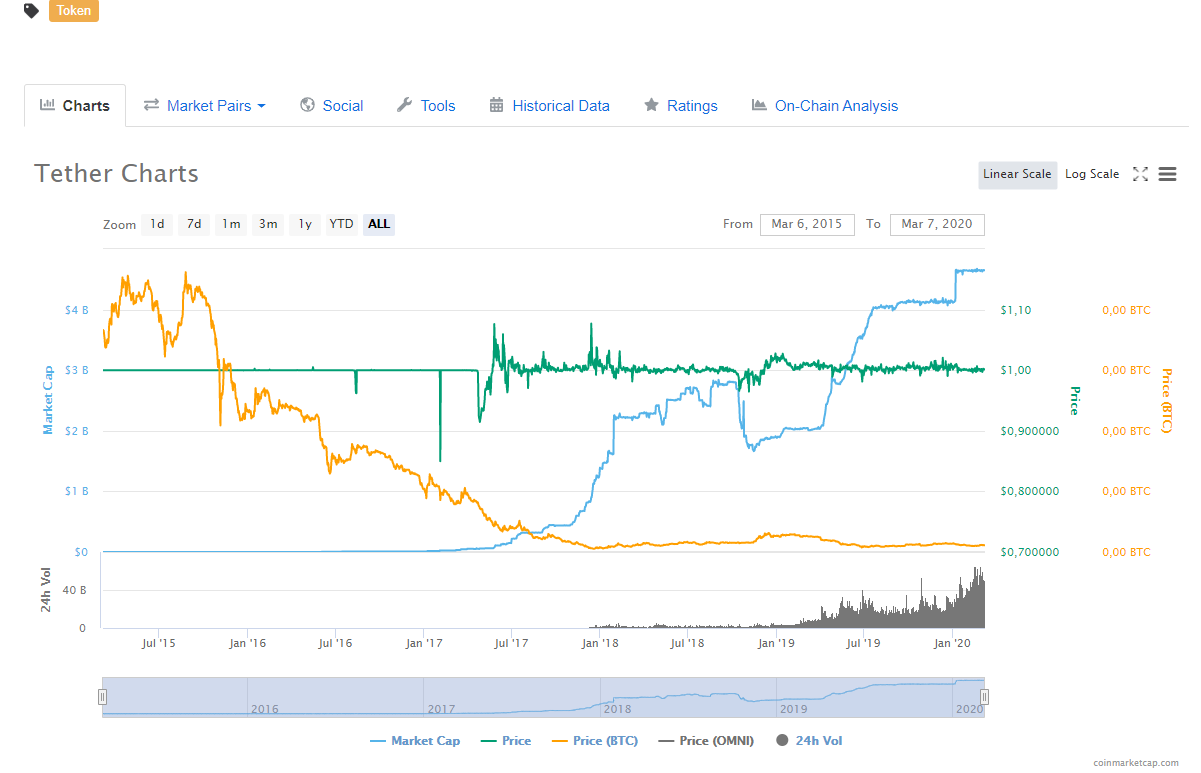
Task: Click the Tether Charts heading
Action: tap(116, 173)
